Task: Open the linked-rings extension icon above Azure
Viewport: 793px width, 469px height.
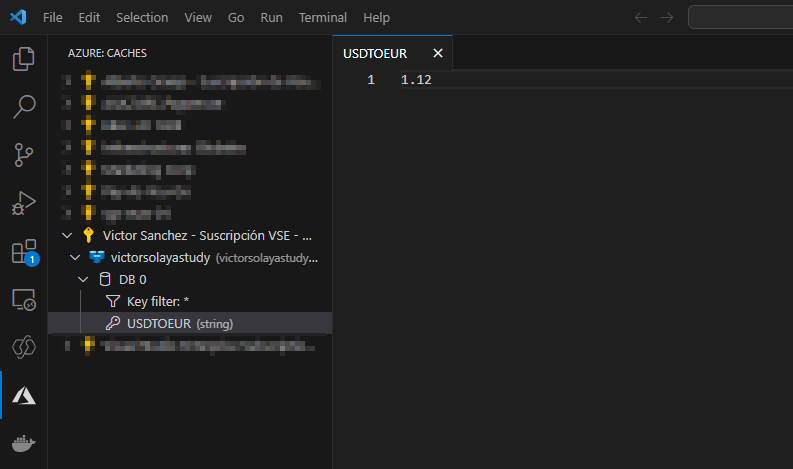Action: click(23, 347)
